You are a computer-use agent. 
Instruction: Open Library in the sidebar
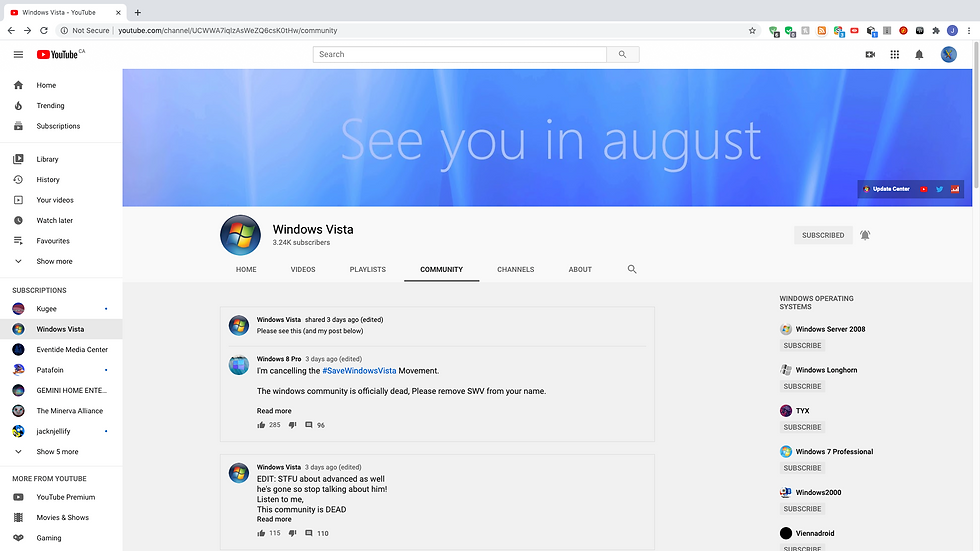pyautogui.click(x=61, y=159)
